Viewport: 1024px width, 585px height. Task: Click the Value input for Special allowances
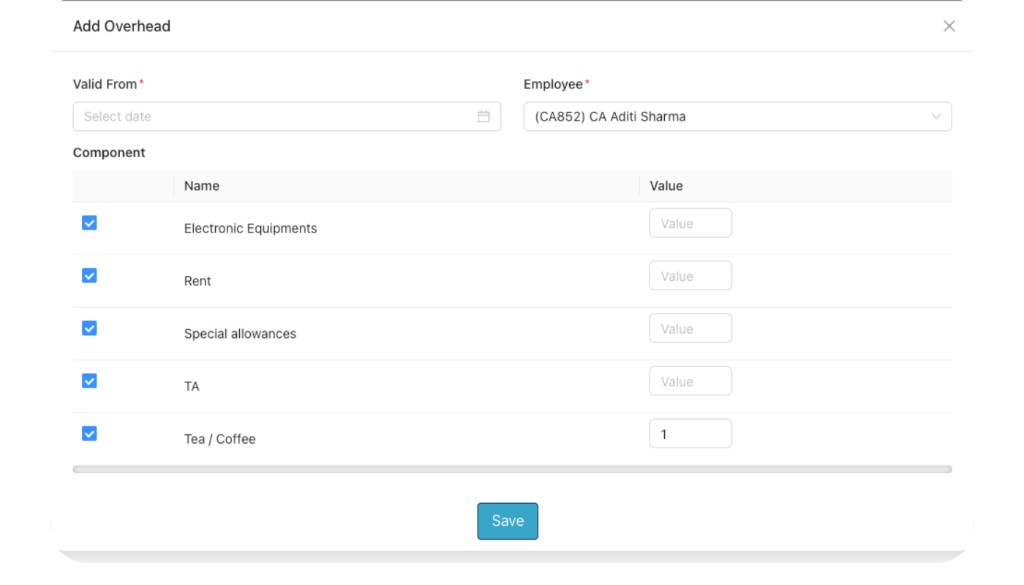point(690,328)
